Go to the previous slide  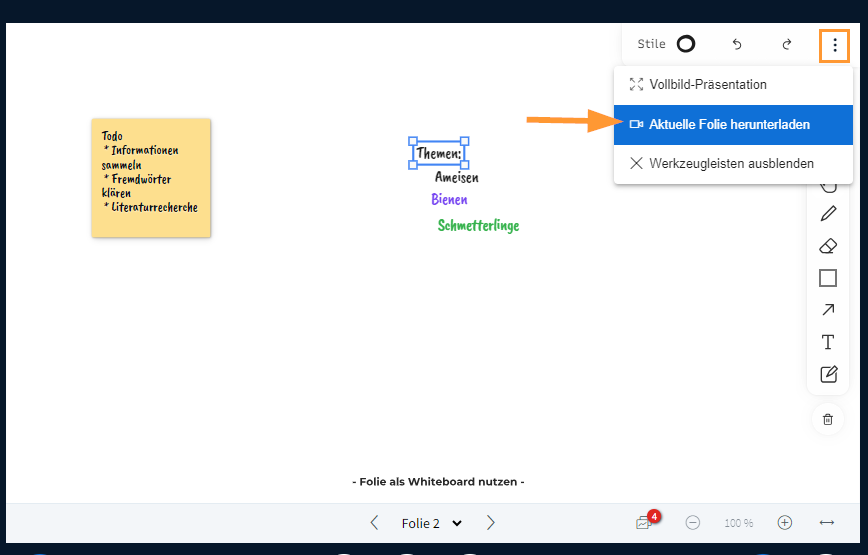(x=374, y=523)
